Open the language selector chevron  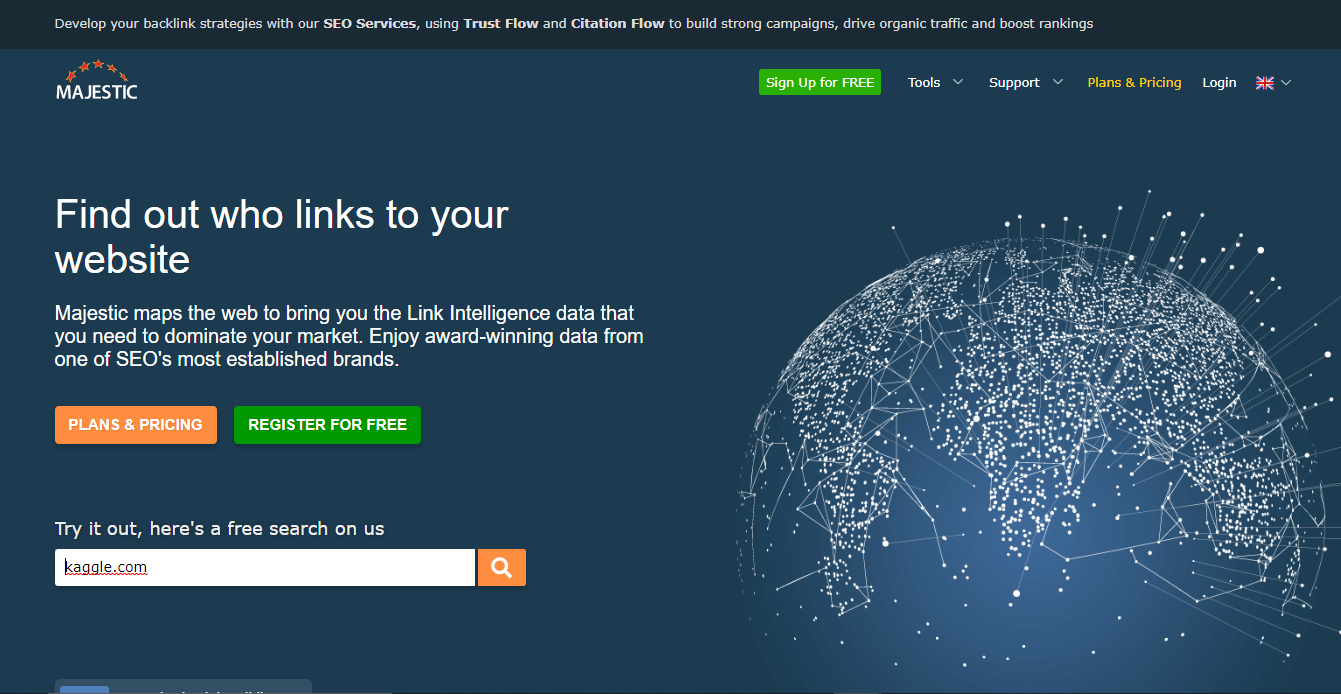point(1286,82)
